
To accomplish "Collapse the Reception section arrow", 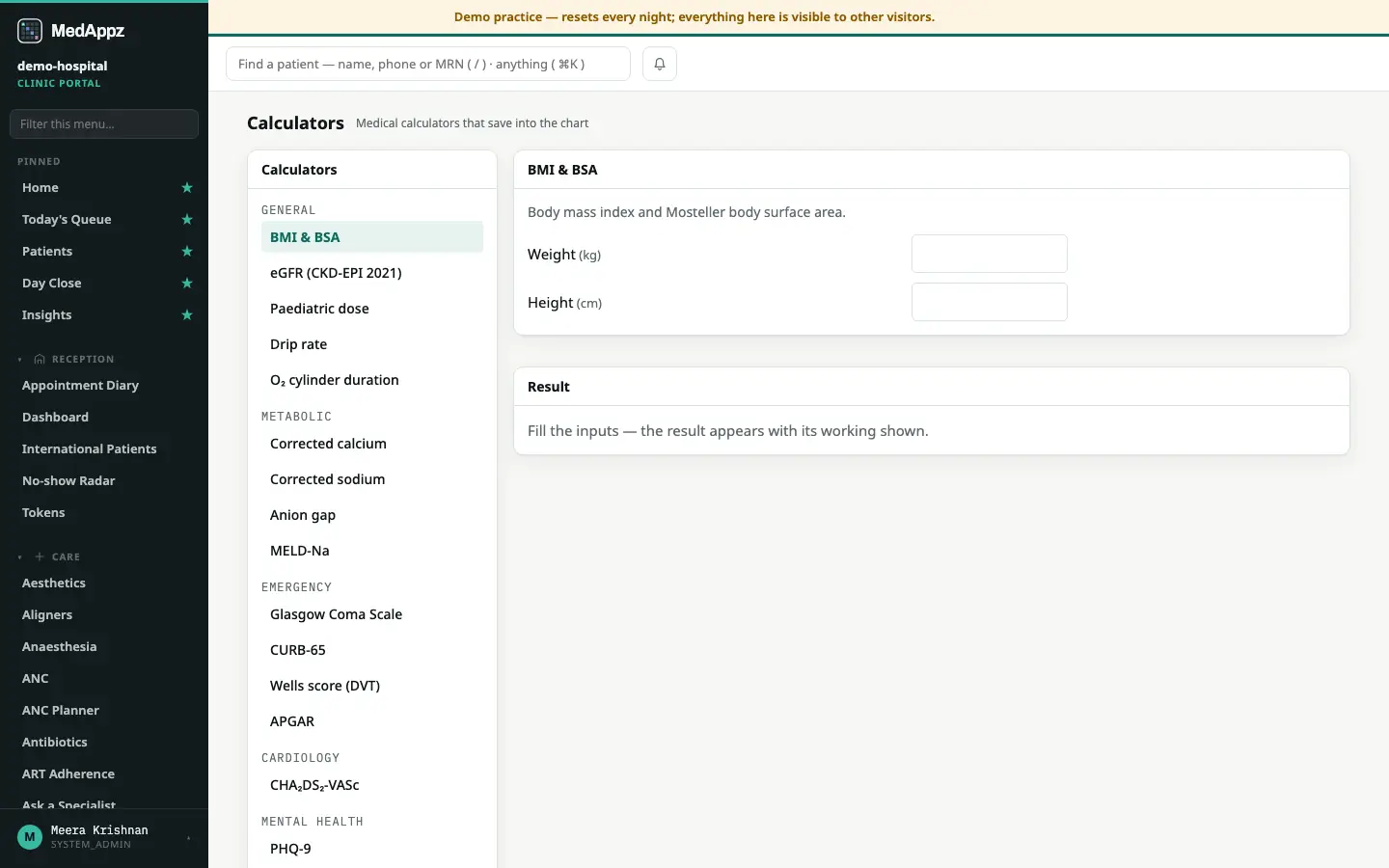I will click(x=20, y=359).
